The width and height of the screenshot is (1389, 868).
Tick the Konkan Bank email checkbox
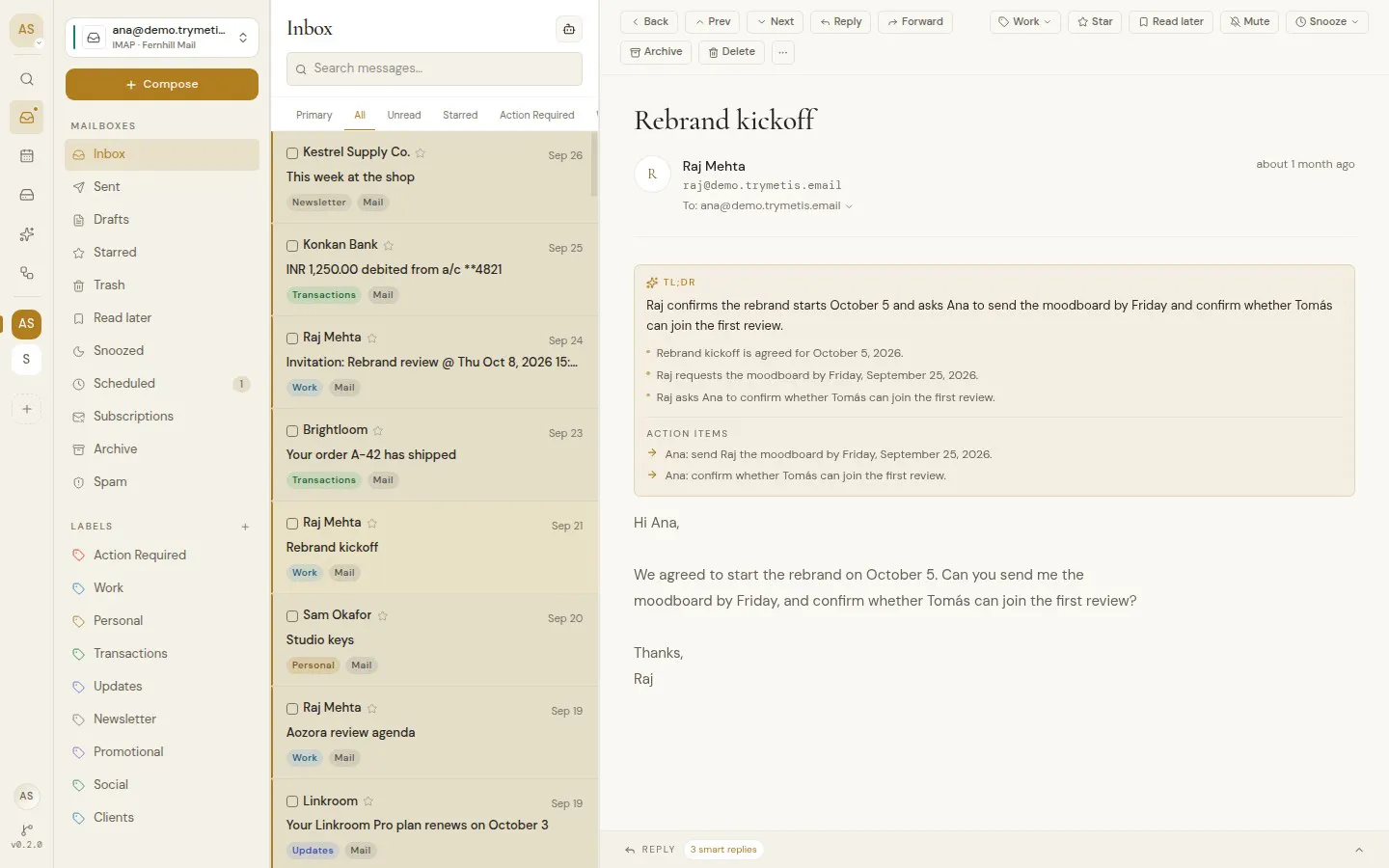click(292, 246)
